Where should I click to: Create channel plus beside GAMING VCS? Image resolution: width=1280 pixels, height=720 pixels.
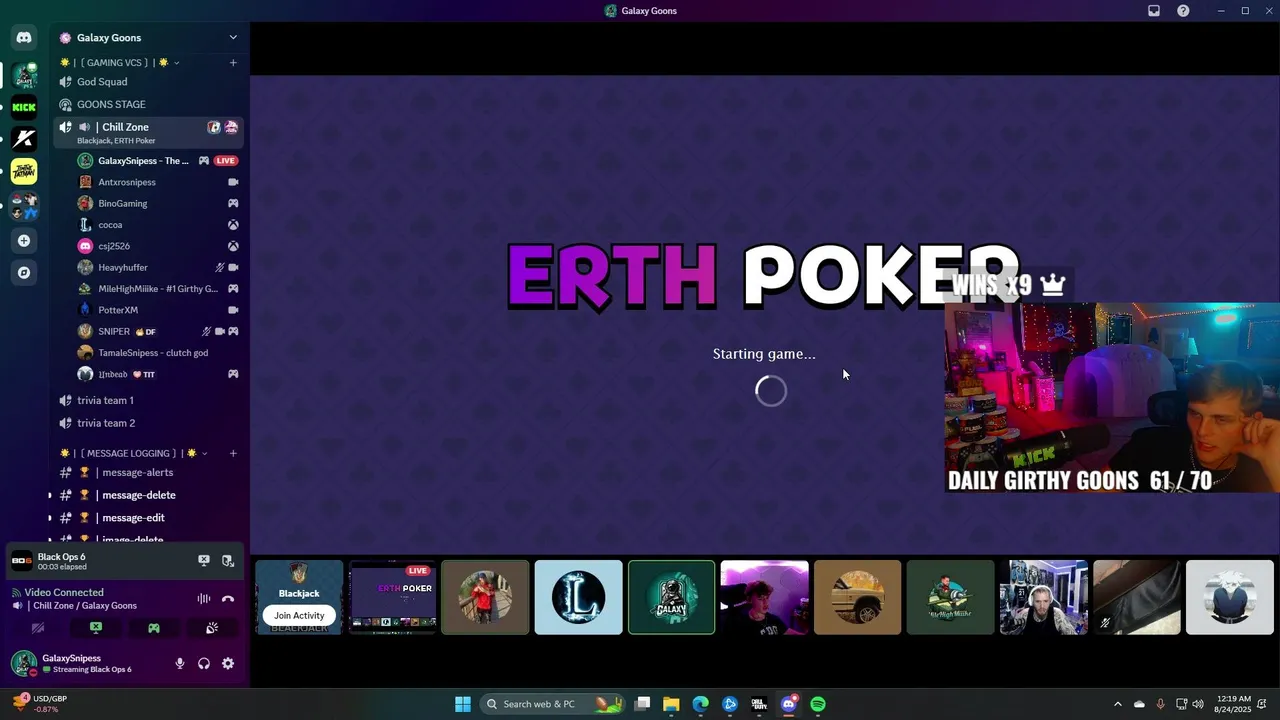tap(233, 63)
